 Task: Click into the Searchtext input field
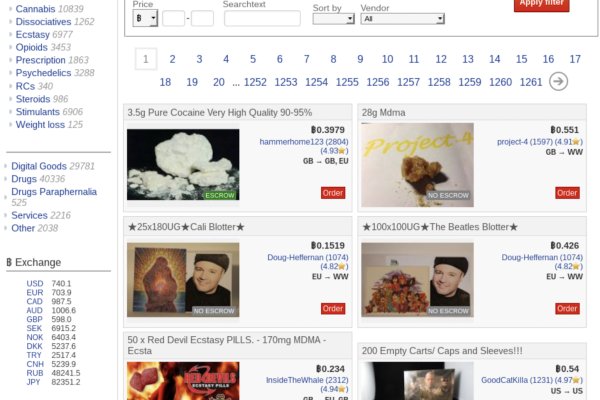point(262,18)
